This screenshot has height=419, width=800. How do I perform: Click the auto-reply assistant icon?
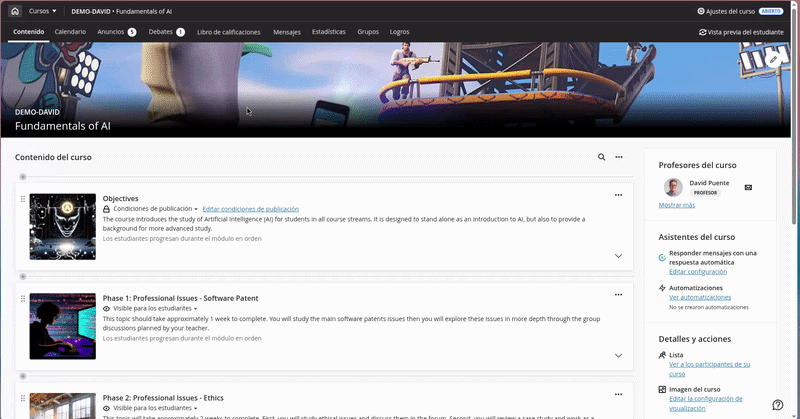point(662,257)
